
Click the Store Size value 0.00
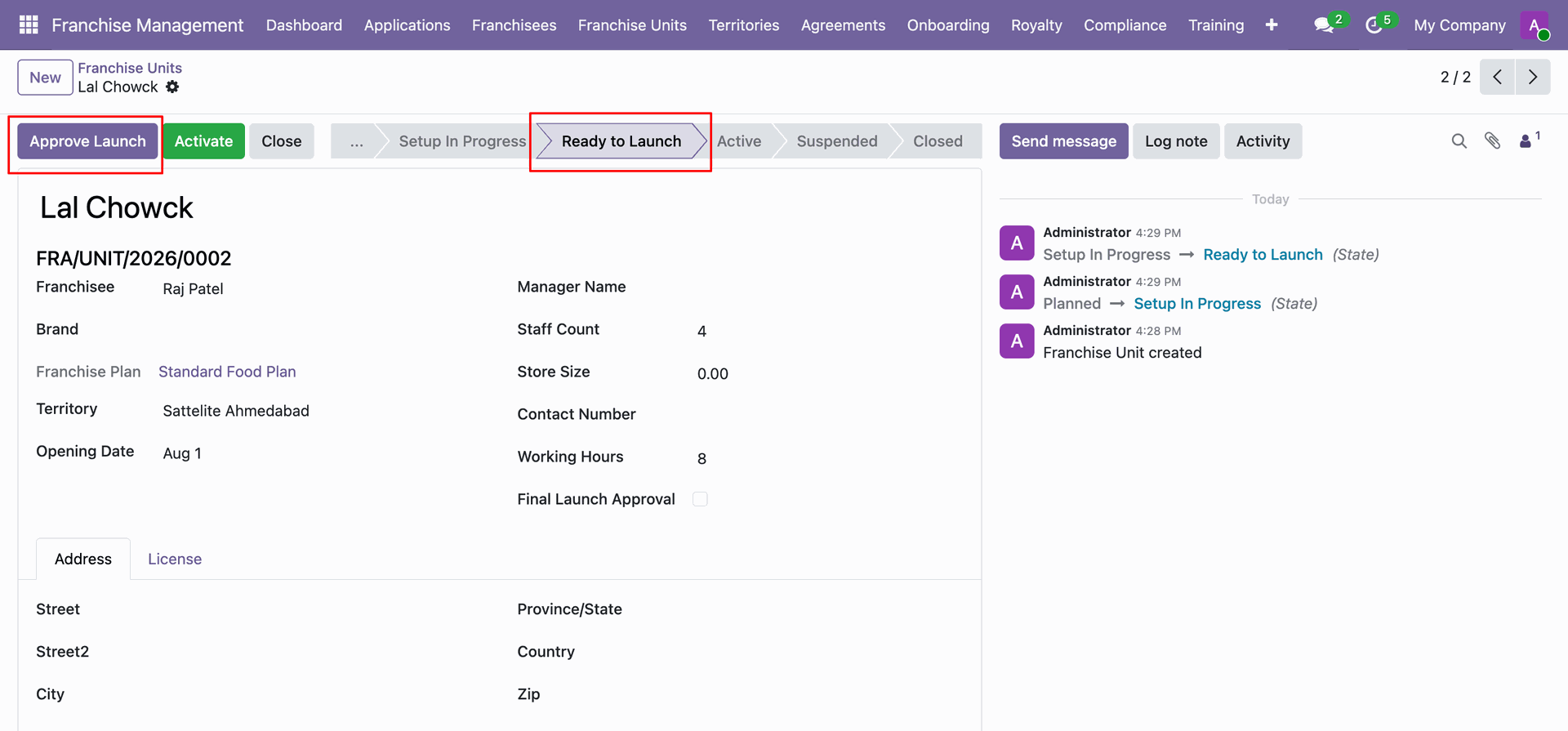click(x=712, y=373)
